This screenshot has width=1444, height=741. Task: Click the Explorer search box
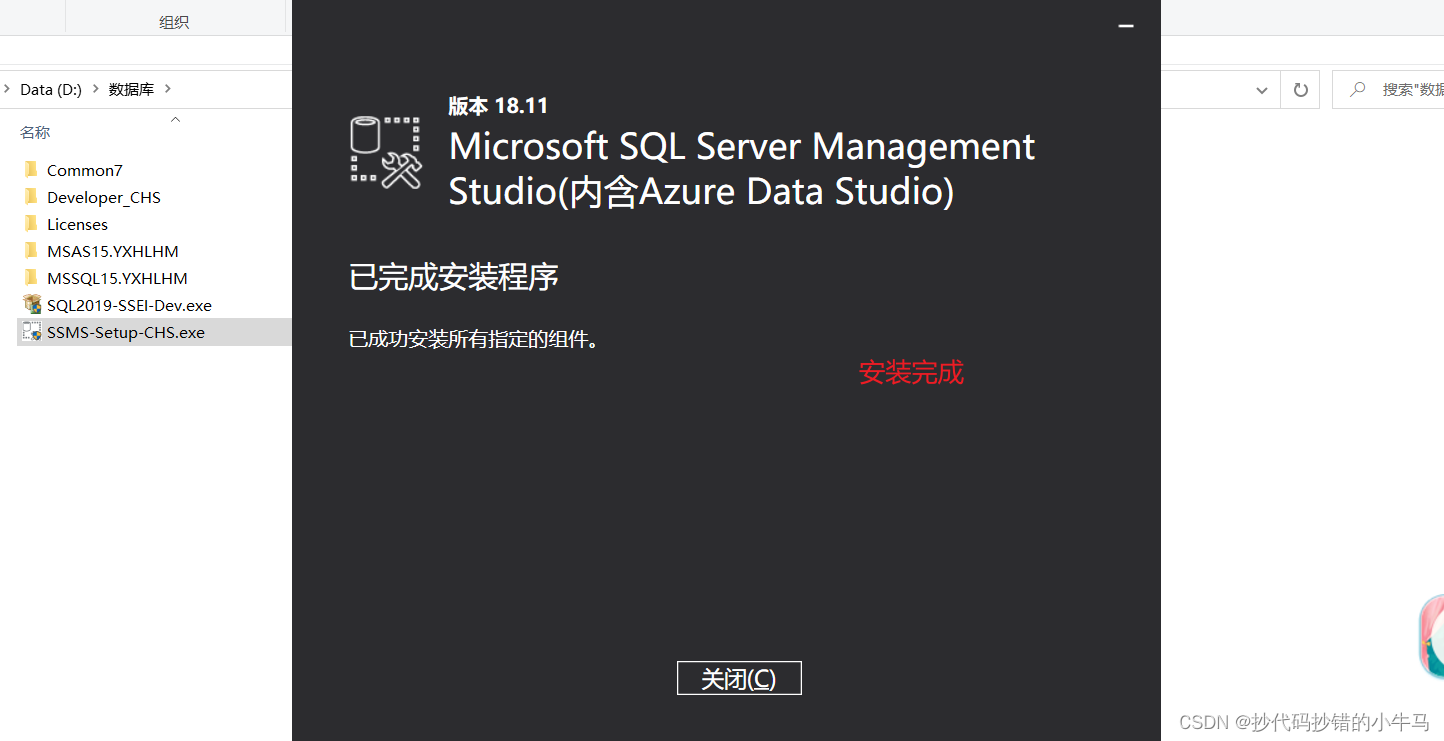[x=1390, y=90]
